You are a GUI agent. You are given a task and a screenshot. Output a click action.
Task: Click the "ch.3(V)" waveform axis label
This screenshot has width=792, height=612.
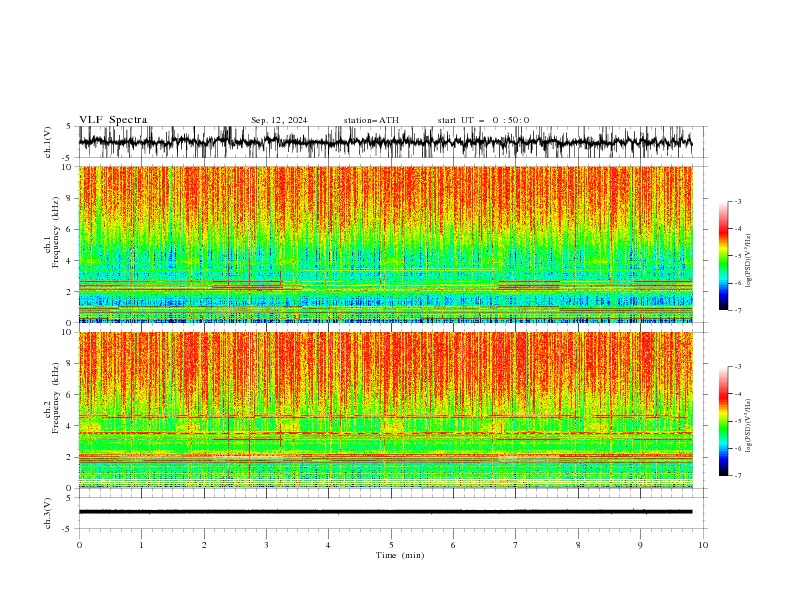pyautogui.click(x=48, y=513)
